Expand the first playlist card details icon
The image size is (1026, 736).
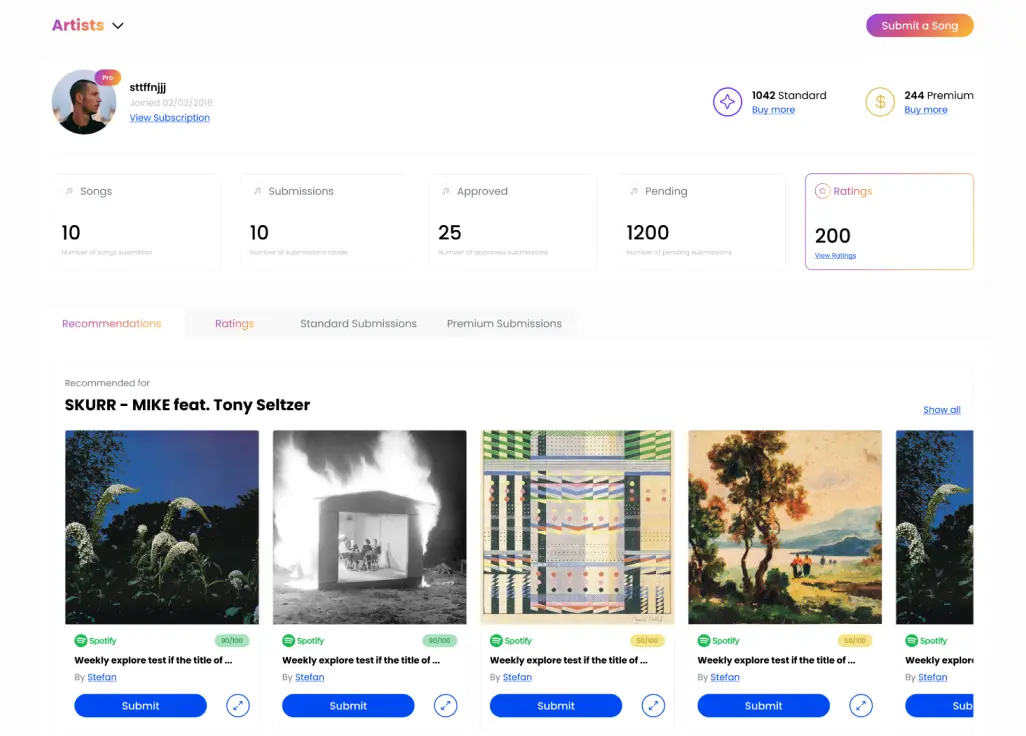tap(237, 706)
